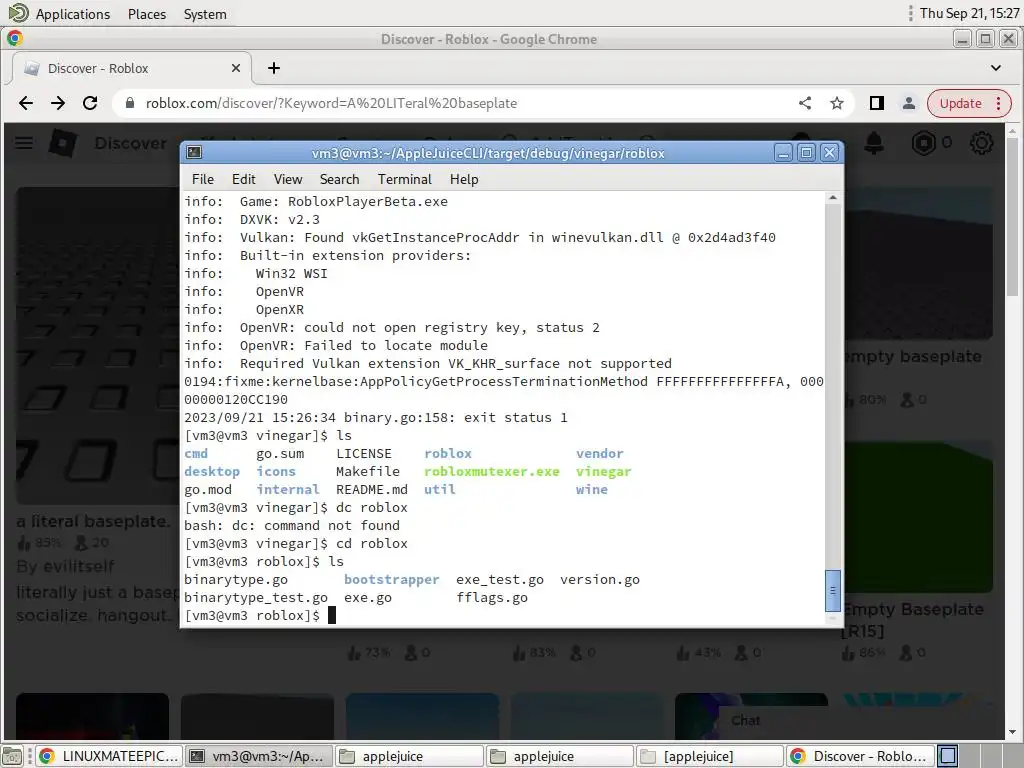
Task: Open a new Chrome tab
Action: point(274,68)
